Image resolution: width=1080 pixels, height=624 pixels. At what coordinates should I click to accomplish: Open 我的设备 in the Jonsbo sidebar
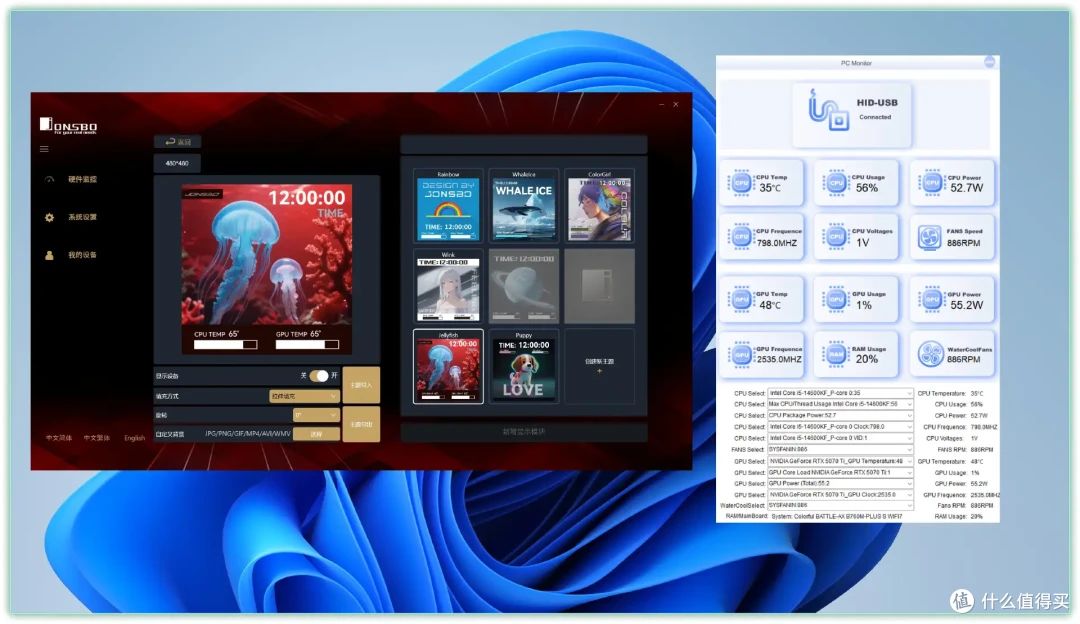pyautogui.click(x=82, y=255)
